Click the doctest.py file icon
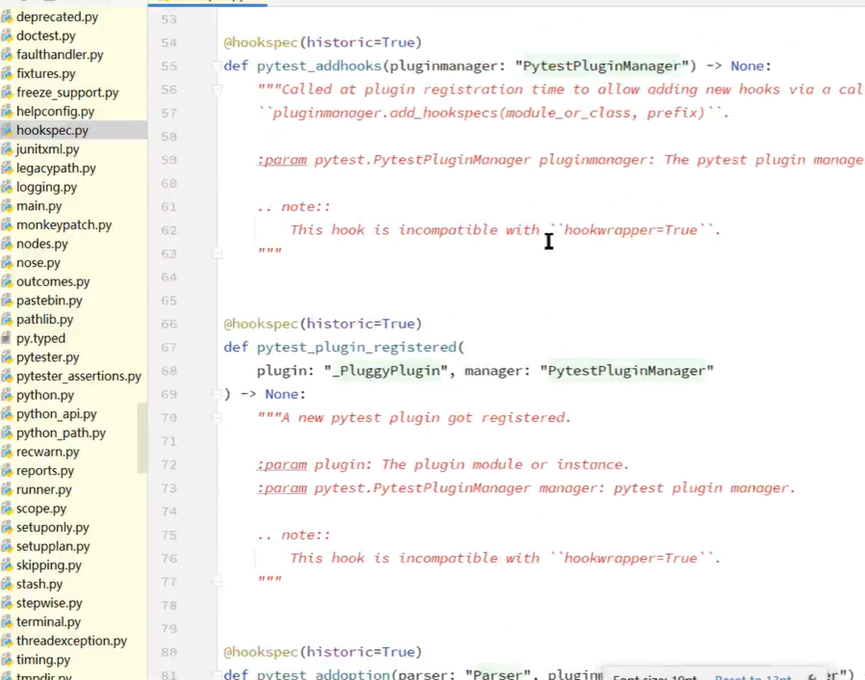865x680 pixels. [x=7, y=36]
